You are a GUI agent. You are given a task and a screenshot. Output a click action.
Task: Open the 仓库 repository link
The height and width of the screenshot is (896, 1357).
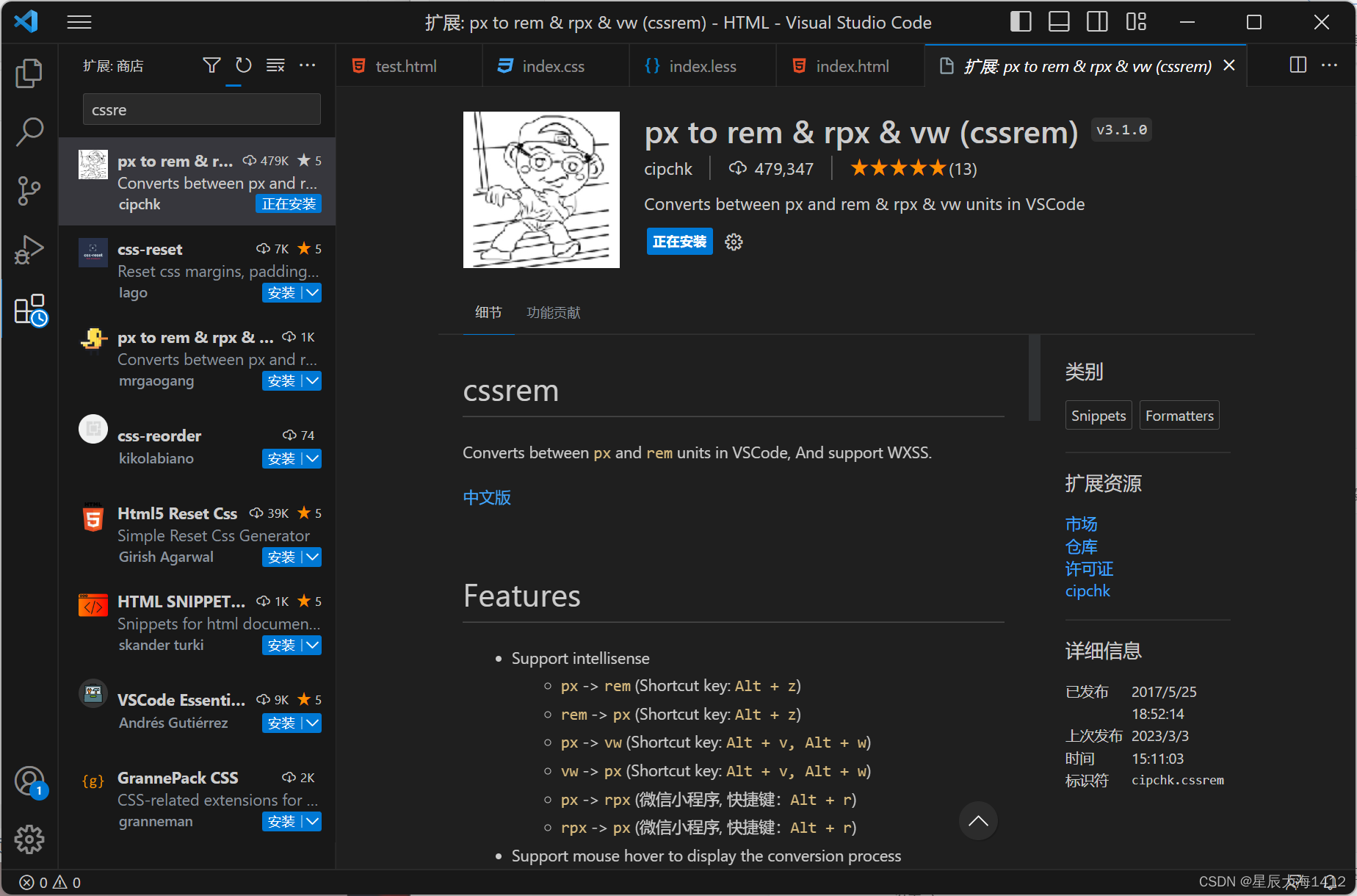pyautogui.click(x=1081, y=546)
